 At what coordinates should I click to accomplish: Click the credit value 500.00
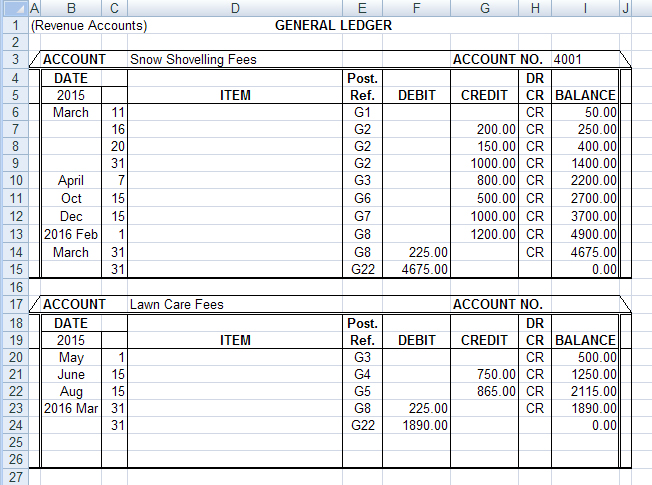click(496, 198)
